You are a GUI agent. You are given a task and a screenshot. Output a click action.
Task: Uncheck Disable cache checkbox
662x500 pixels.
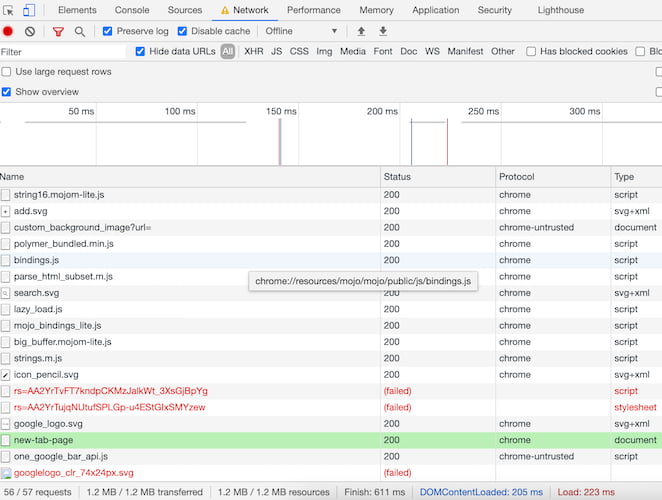pos(182,31)
